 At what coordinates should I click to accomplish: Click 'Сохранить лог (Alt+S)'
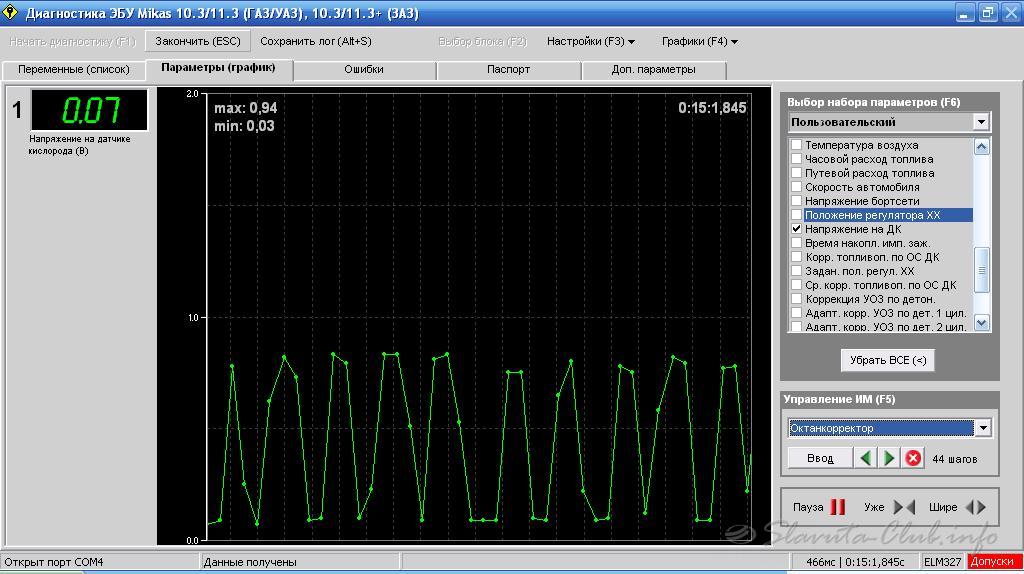(315, 41)
